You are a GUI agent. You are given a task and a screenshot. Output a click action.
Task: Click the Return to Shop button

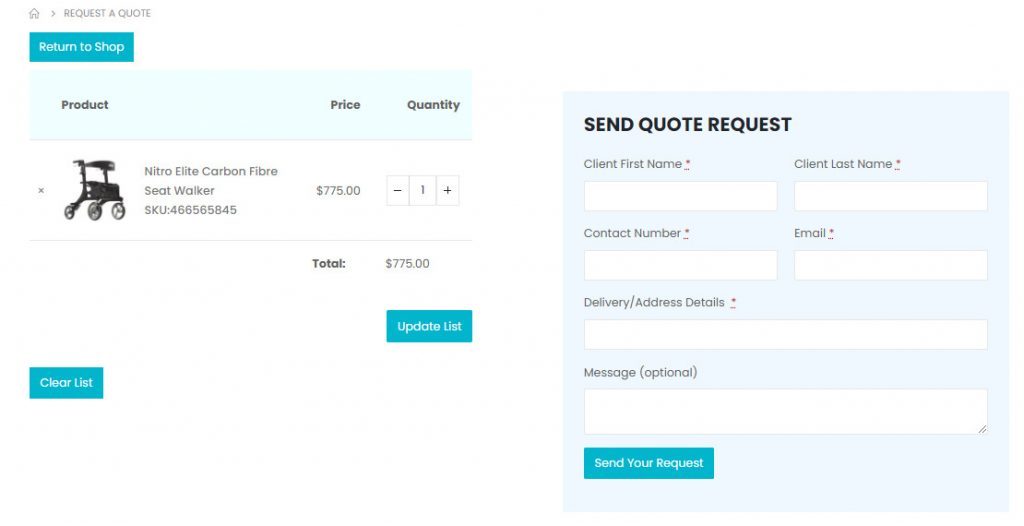[81, 47]
